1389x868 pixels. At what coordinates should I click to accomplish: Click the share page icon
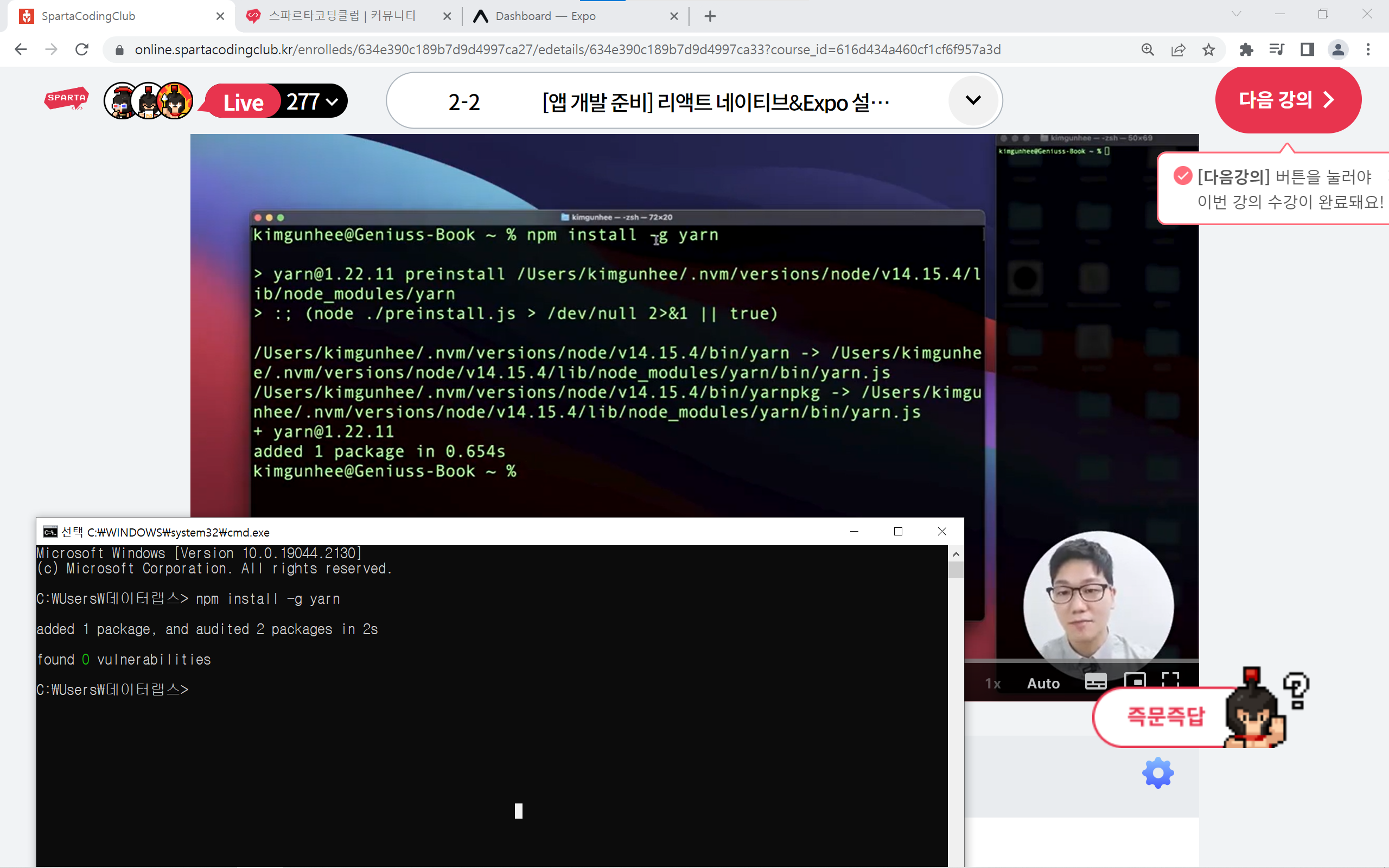pos(1178,49)
